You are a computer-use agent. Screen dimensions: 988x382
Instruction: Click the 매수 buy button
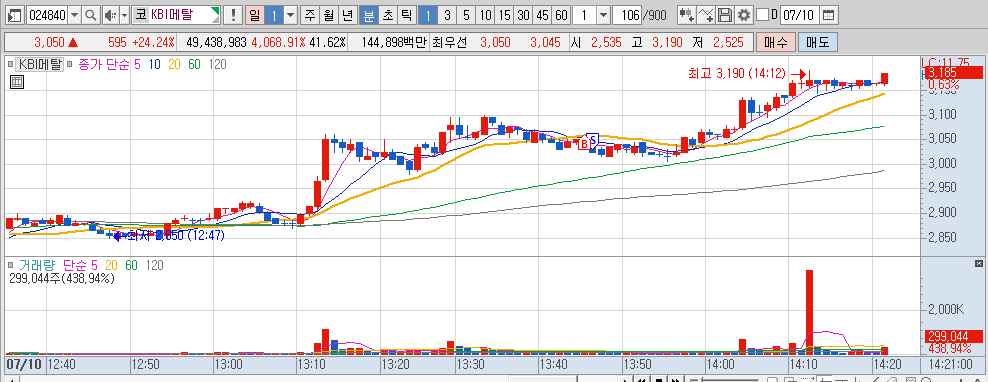click(775, 43)
